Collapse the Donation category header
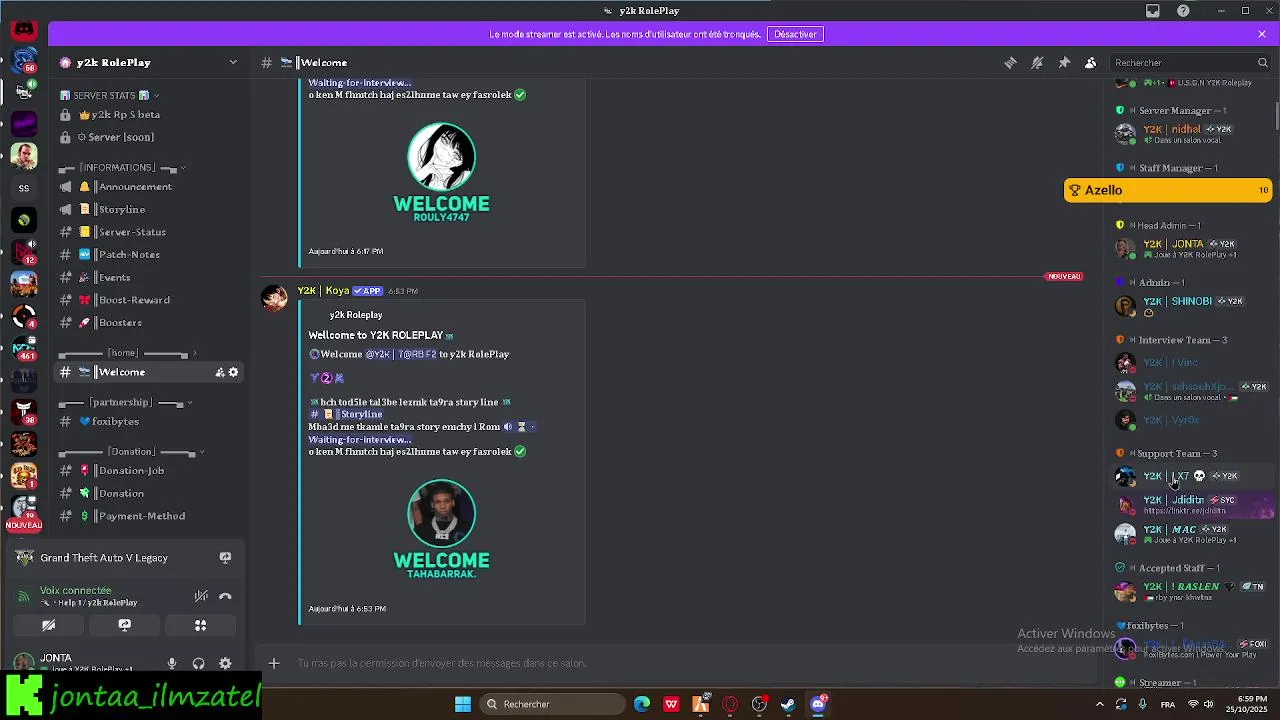Image resolution: width=1280 pixels, height=720 pixels. click(x=130, y=451)
